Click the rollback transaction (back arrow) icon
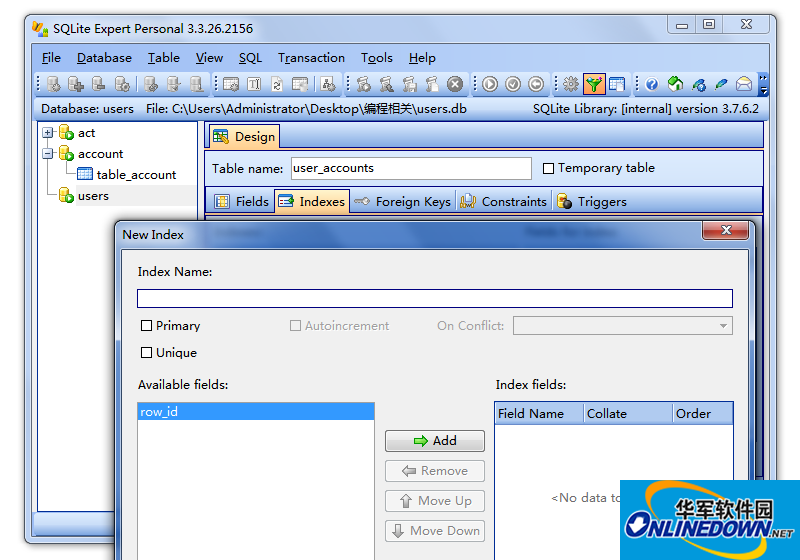The height and width of the screenshot is (560, 800). [536, 84]
